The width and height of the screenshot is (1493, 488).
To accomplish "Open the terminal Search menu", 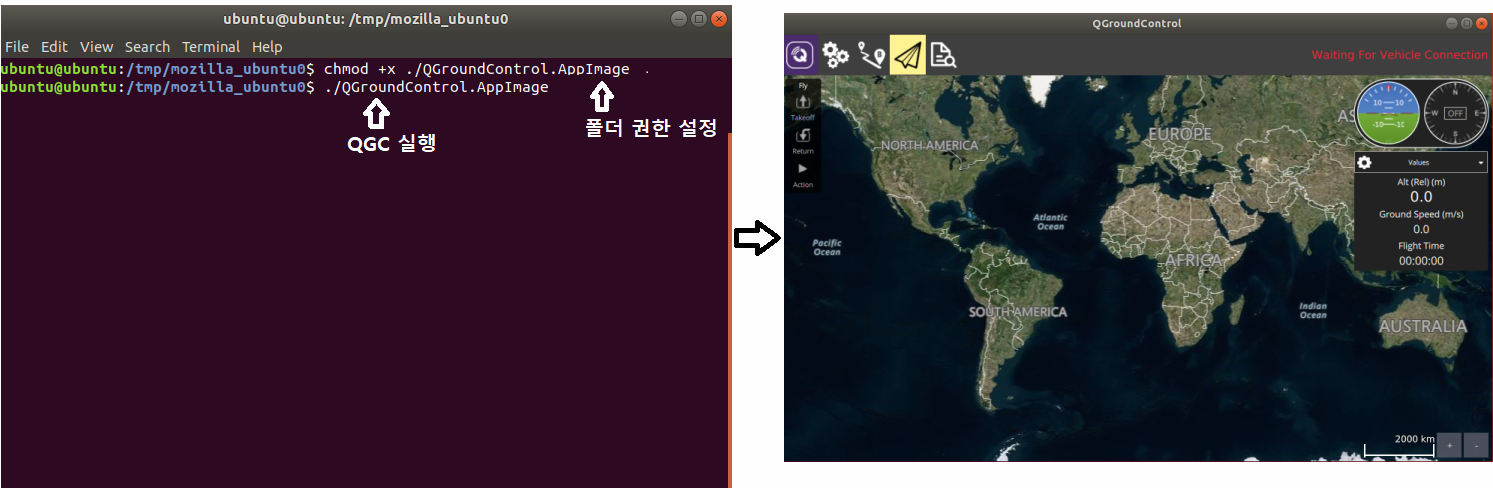I will tap(148, 47).
